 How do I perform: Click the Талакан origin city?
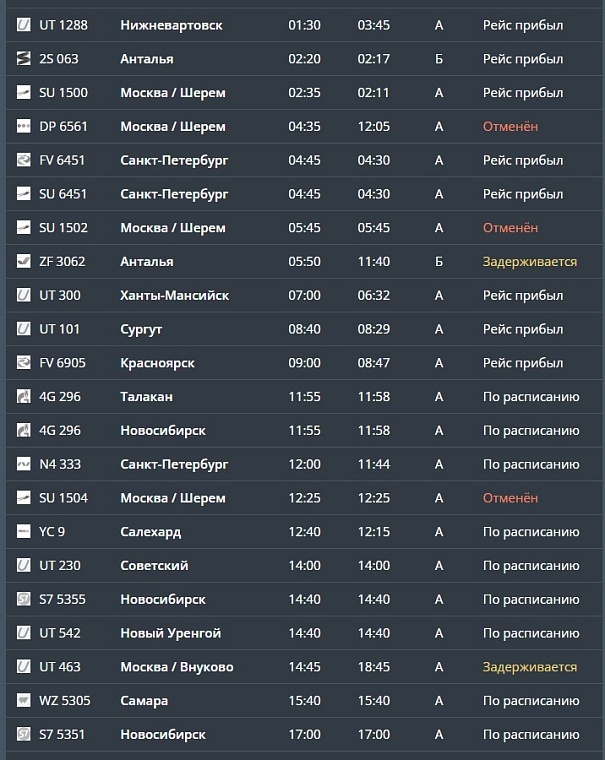146,396
